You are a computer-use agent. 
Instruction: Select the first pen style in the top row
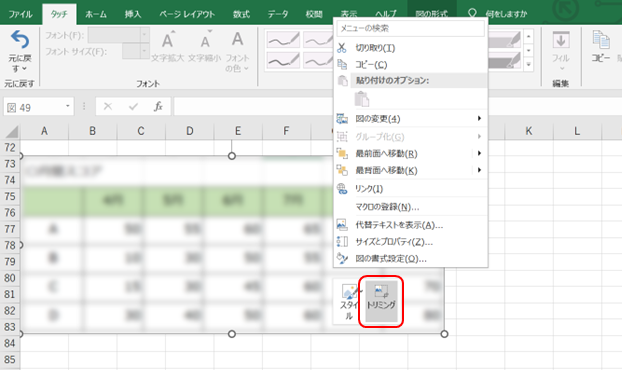click(283, 40)
